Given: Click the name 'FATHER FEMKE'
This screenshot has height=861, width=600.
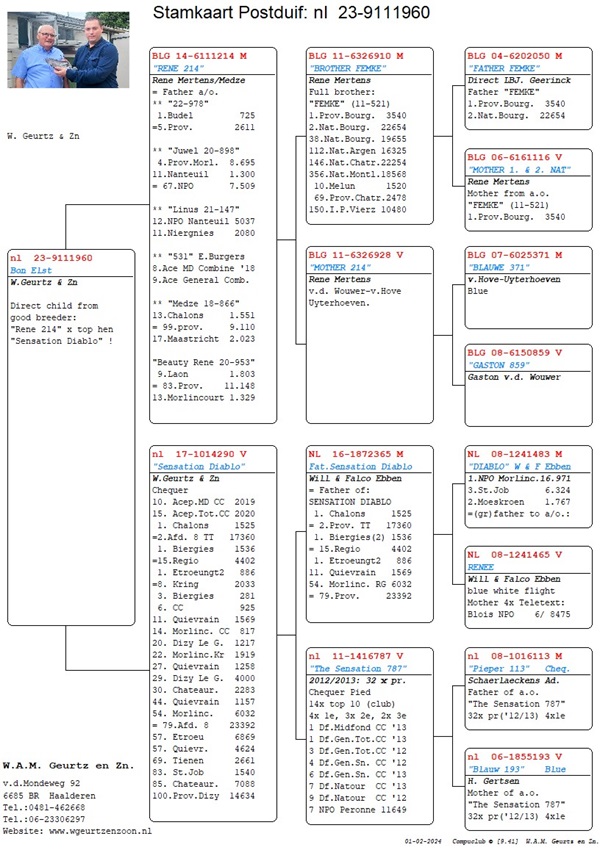Looking at the screenshot, I should pos(503,68).
